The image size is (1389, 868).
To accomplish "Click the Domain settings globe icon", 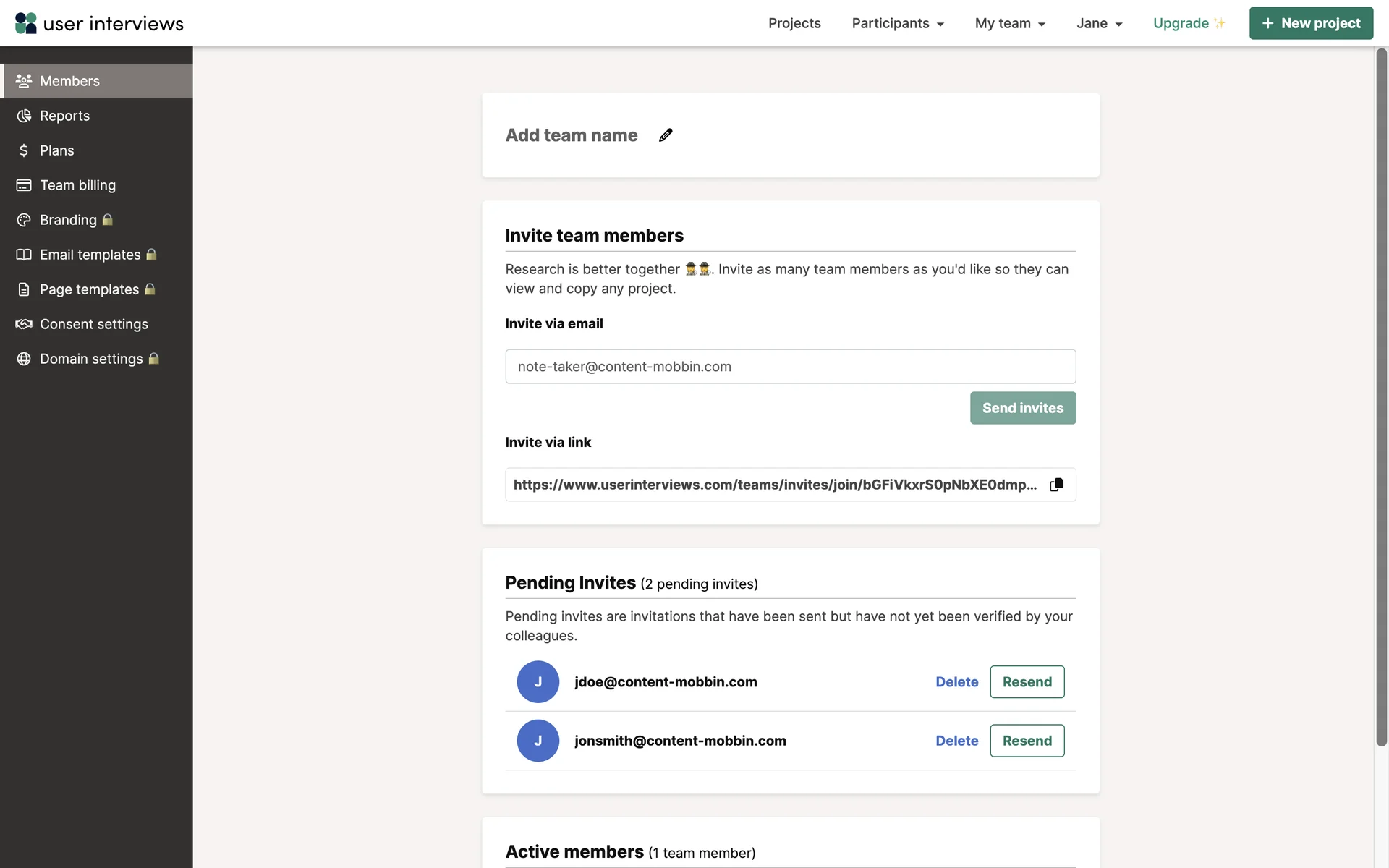I will (x=24, y=359).
